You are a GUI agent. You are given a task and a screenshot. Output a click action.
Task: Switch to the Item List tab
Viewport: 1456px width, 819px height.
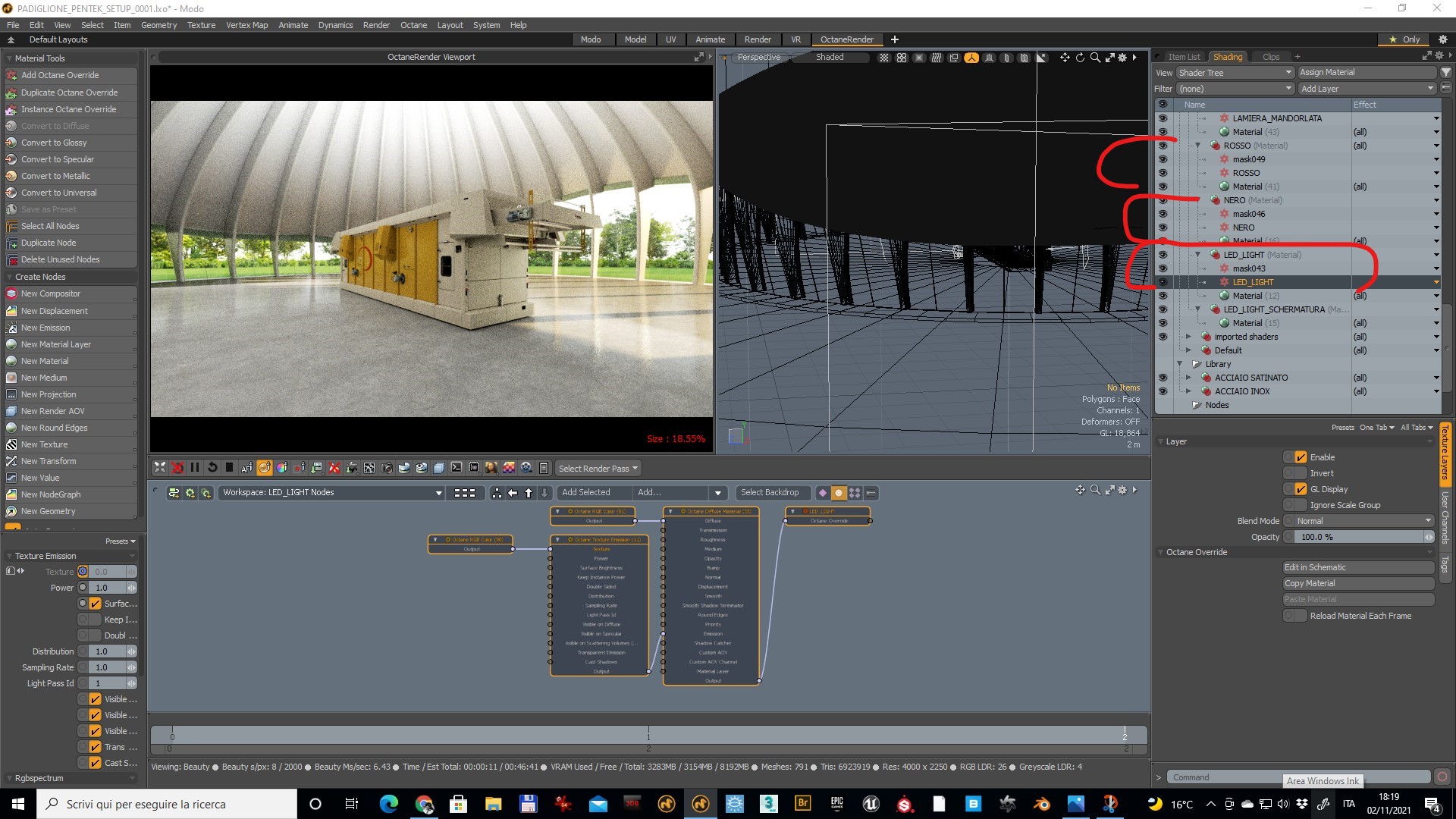(1183, 57)
